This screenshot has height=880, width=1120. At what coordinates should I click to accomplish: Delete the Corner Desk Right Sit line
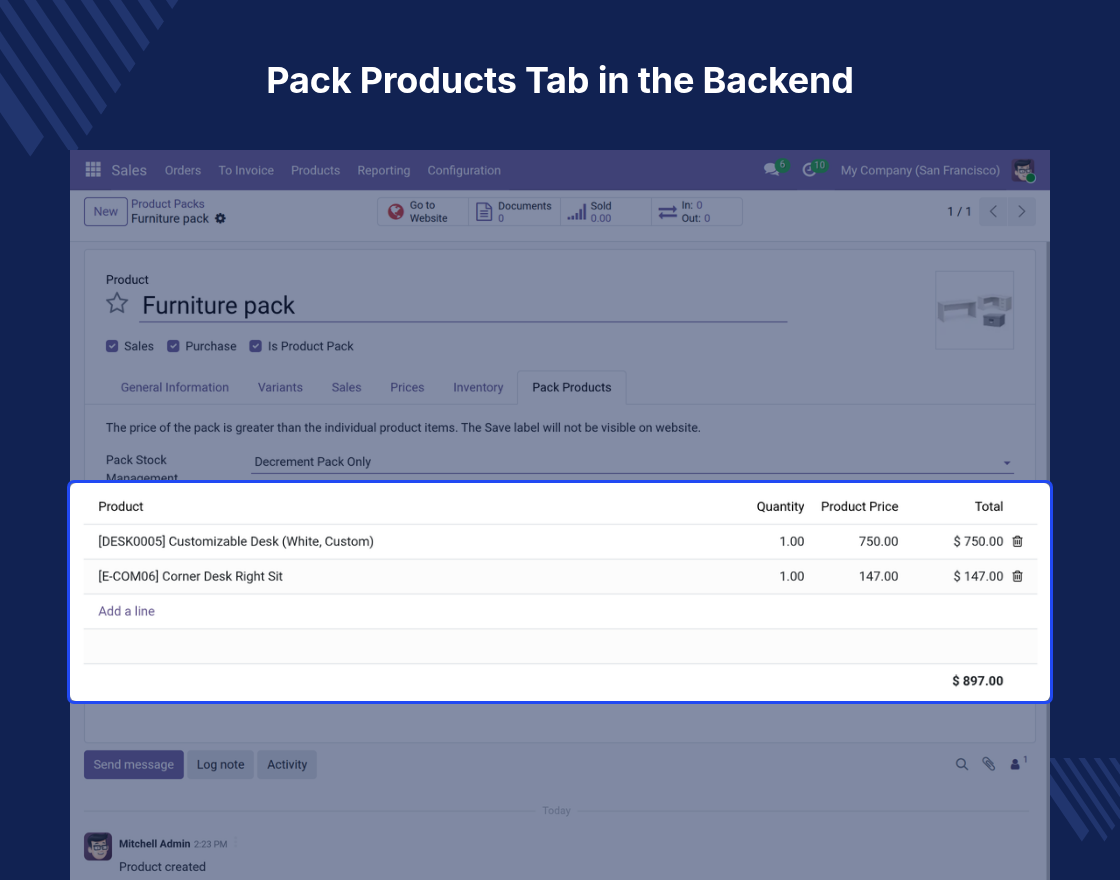1017,576
